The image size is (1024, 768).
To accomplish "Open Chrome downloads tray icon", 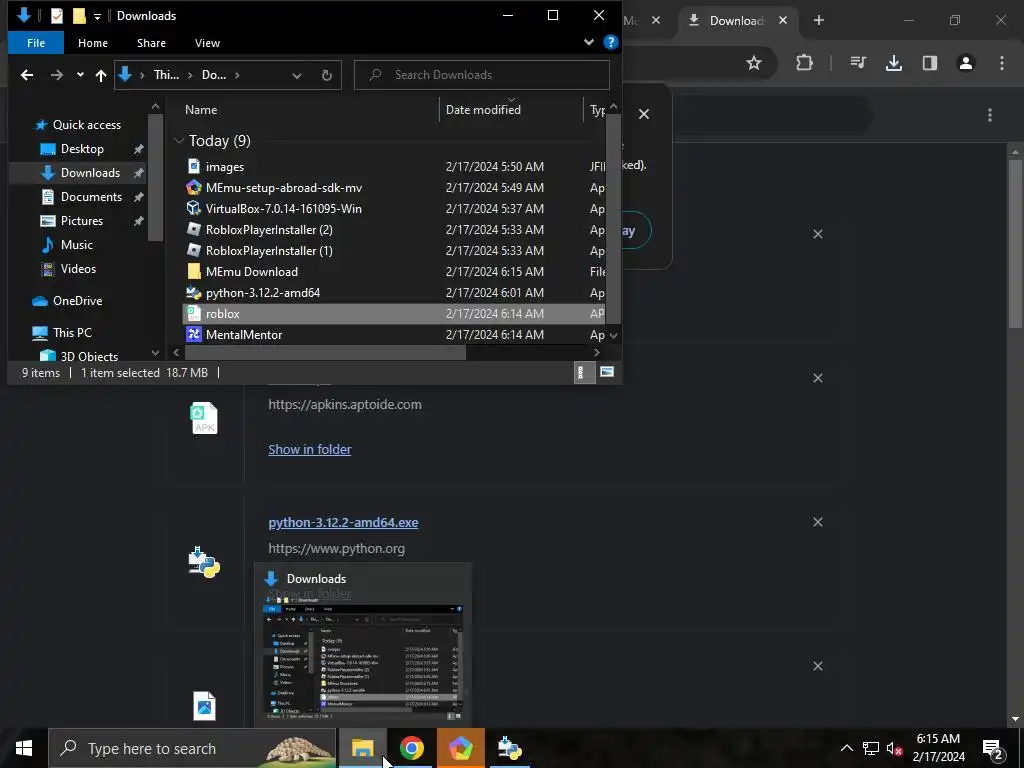I will 894,63.
